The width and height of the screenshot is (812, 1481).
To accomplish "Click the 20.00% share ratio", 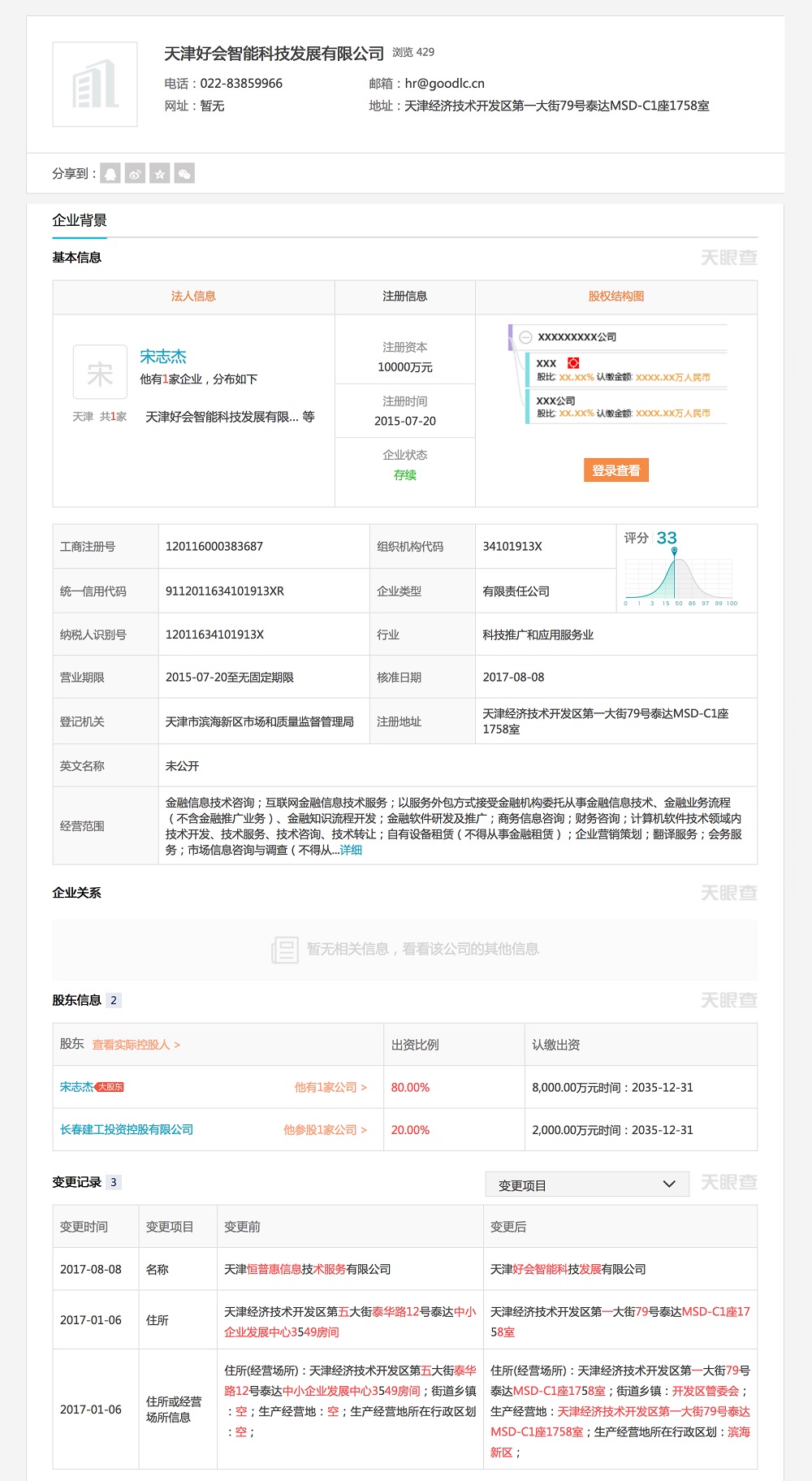I will [x=411, y=1129].
